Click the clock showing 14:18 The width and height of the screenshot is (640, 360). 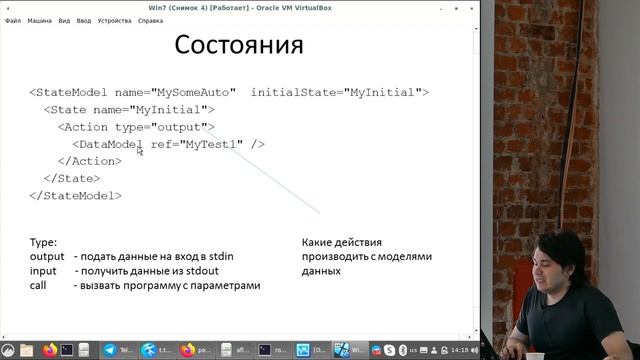pyautogui.click(x=460, y=350)
